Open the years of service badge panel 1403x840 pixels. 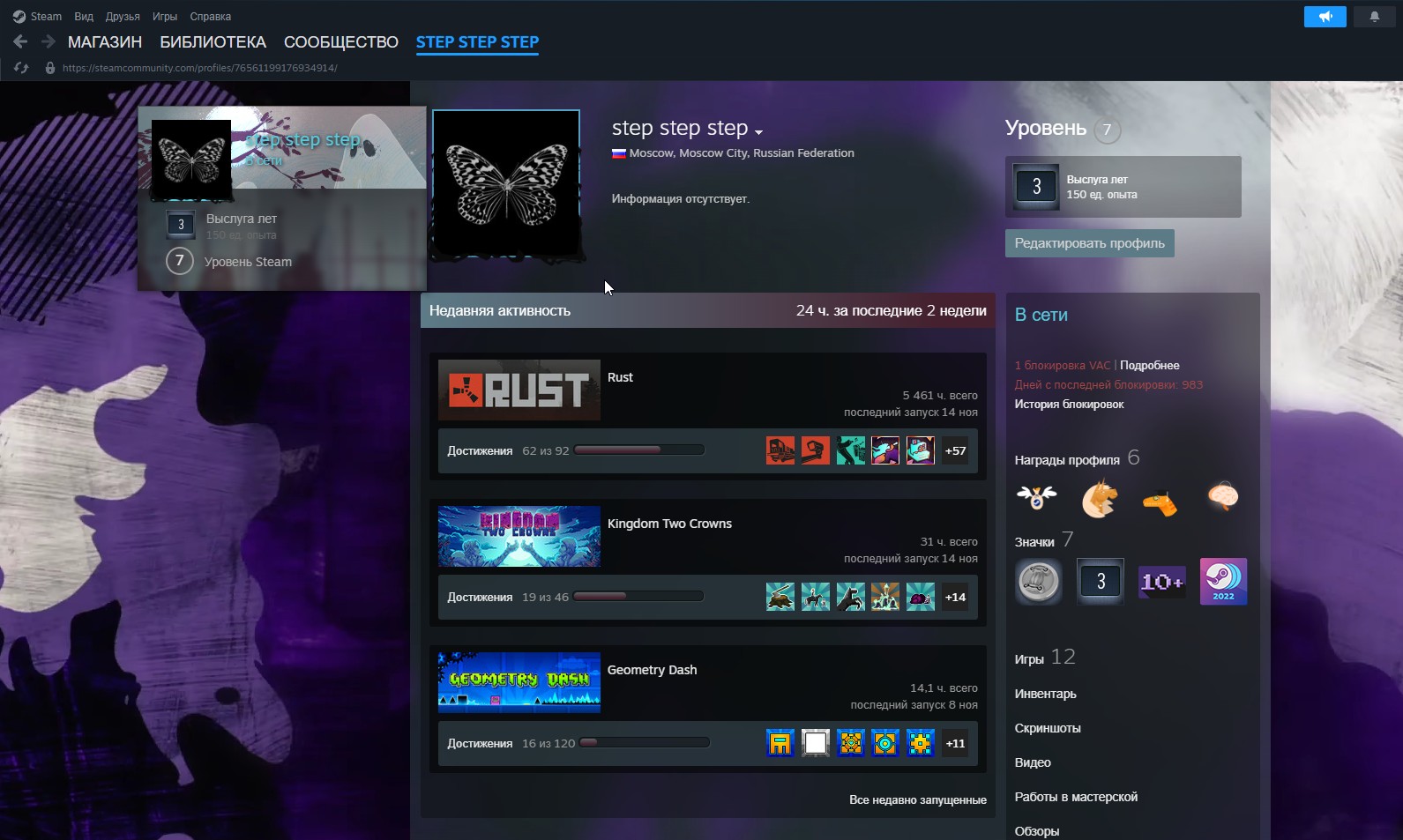[x=1123, y=187]
